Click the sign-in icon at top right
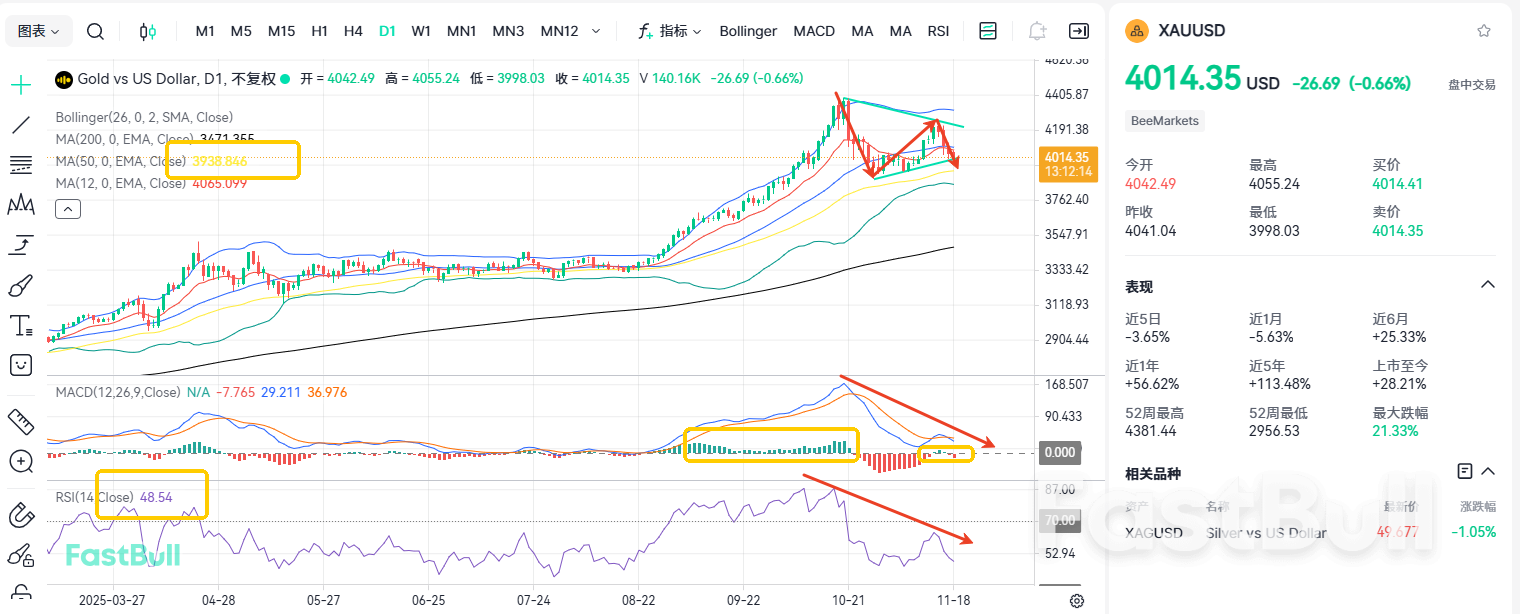The width and height of the screenshot is (1520, 614). 1079,30
